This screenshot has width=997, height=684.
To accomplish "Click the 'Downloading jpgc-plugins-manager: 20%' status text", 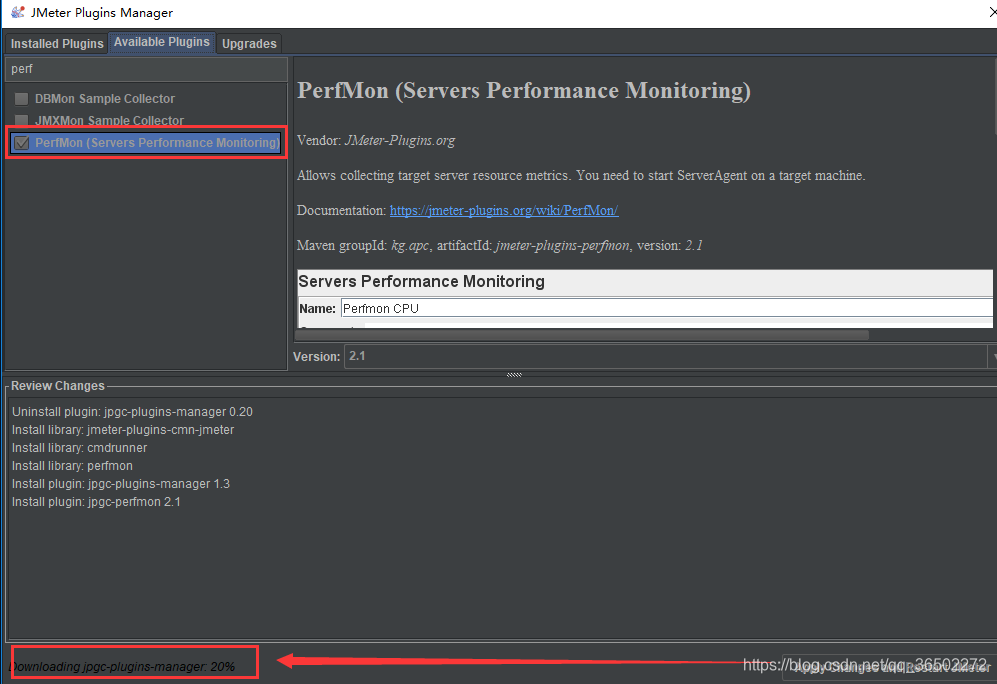I will (x=122, y=666).
